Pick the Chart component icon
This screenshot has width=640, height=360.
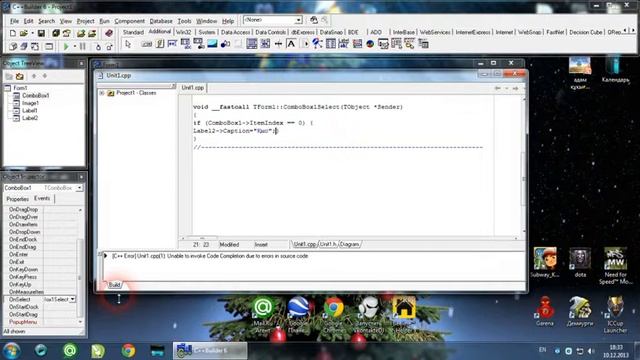tap(370, 44)
